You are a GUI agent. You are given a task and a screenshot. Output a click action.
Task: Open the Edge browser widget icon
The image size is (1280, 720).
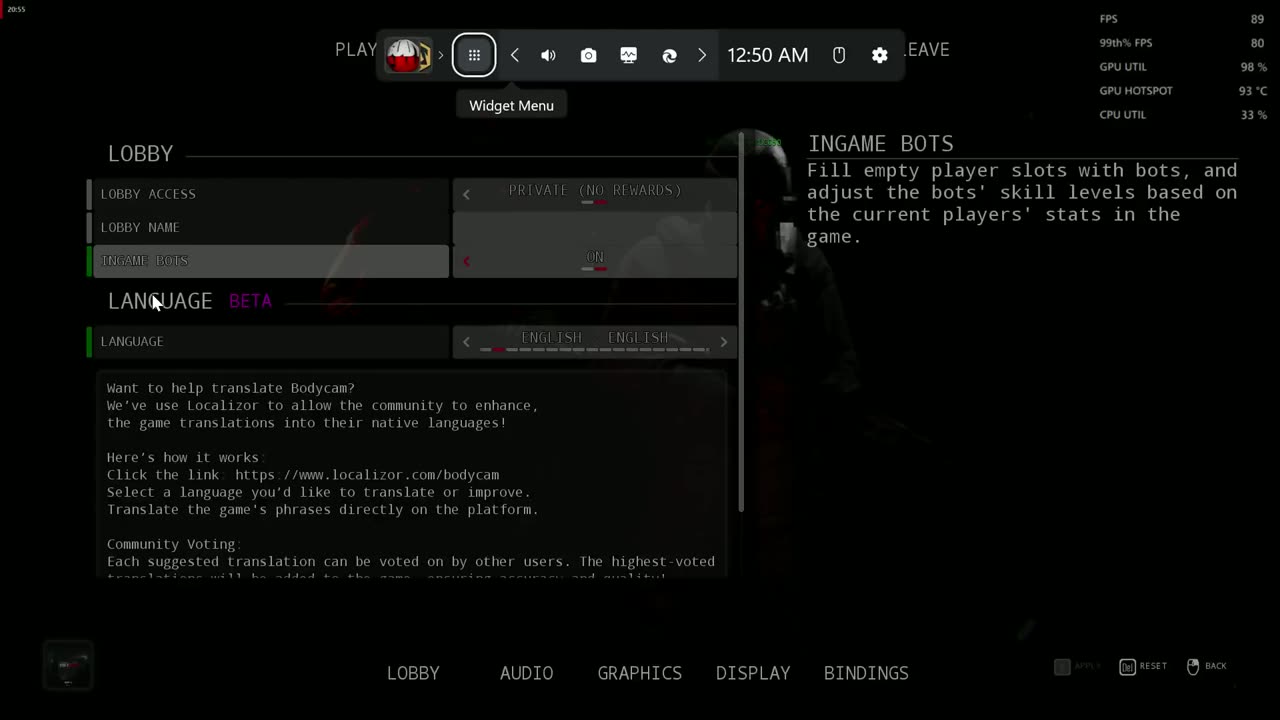pos(669,55)
